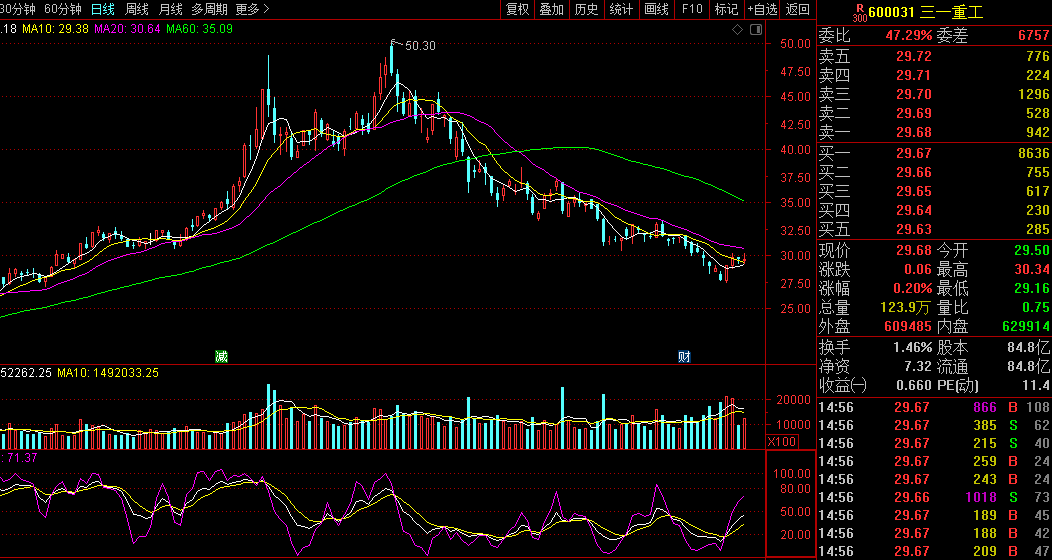Toggle 复权 price adjustment
Viewport: 1052px width, 560px height.
point(518,10)
